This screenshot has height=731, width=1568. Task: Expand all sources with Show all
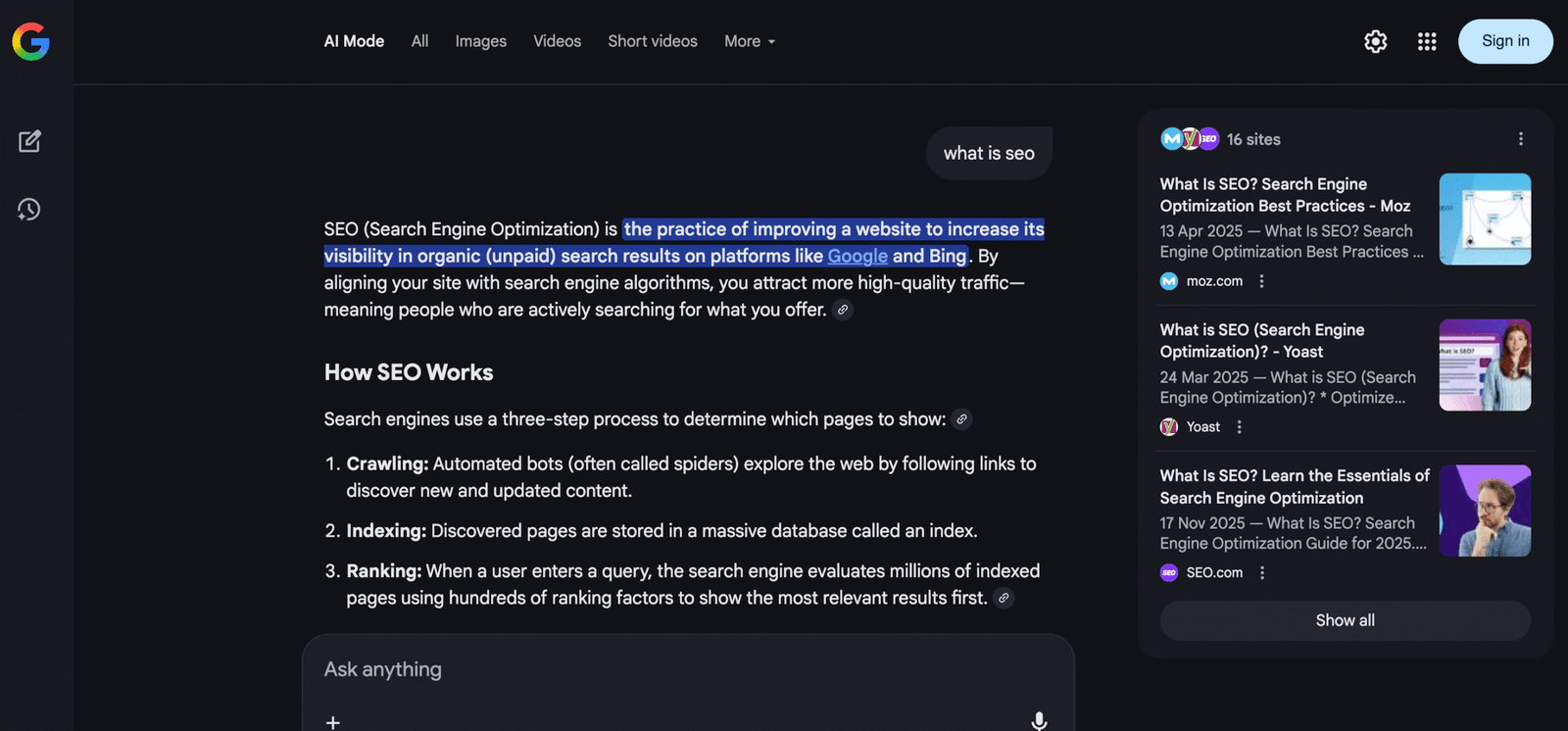1345,620
